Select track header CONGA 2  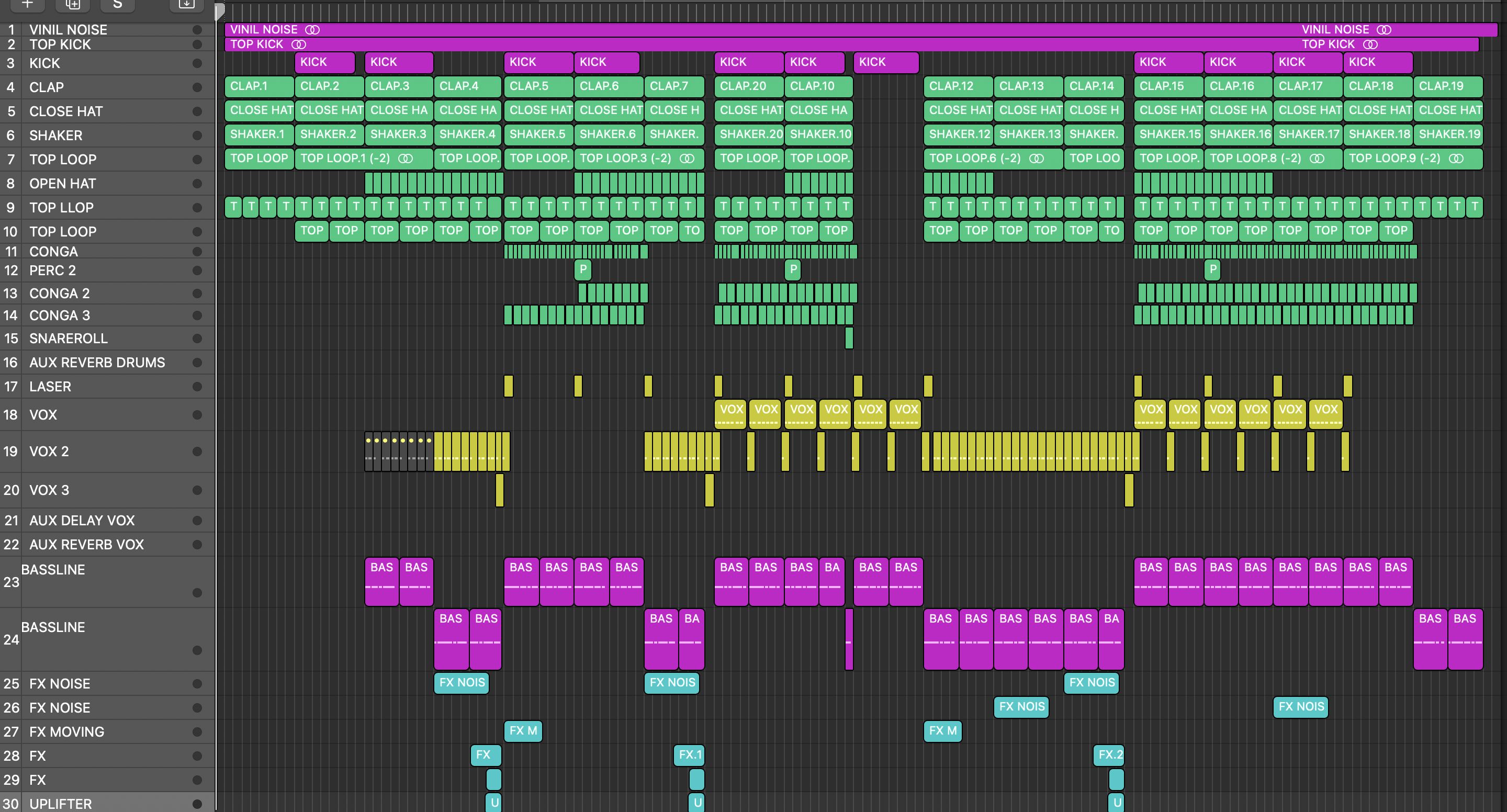pos(108,294)
